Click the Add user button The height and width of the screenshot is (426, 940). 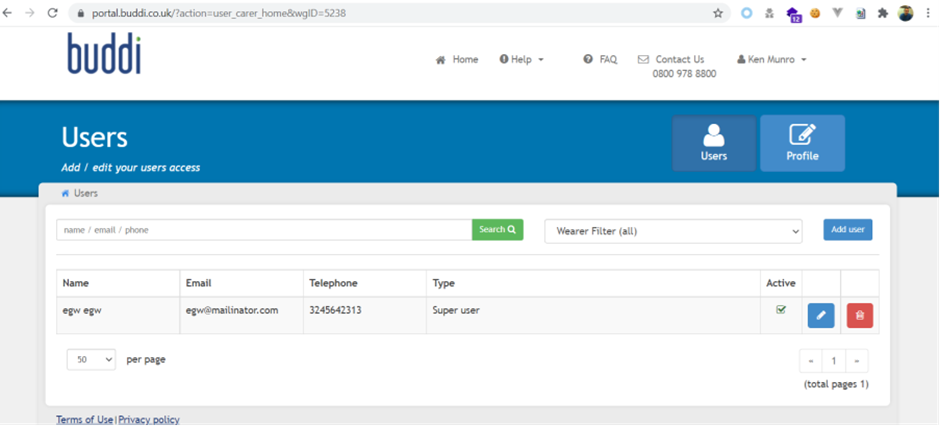tap(847, 230)
